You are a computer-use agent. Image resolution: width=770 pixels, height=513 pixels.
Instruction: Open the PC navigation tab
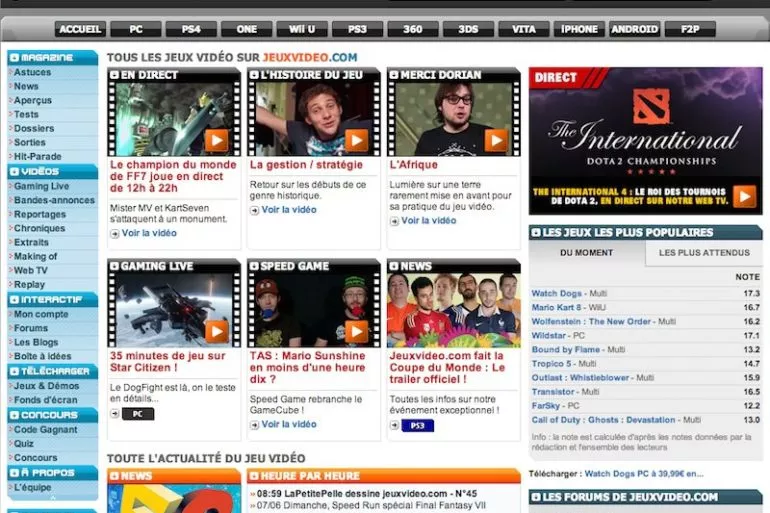(136, 29)
